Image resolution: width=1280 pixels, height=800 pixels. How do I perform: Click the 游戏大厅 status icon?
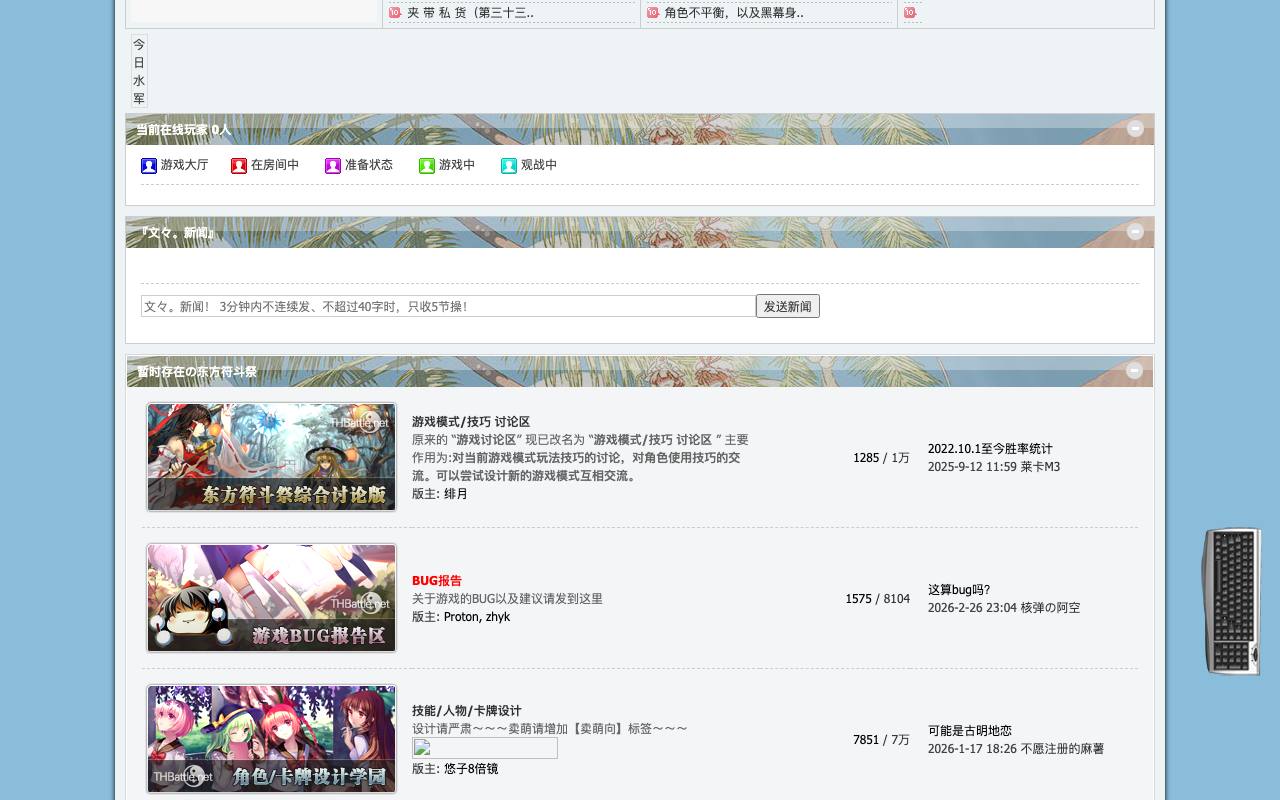point(149,166)
